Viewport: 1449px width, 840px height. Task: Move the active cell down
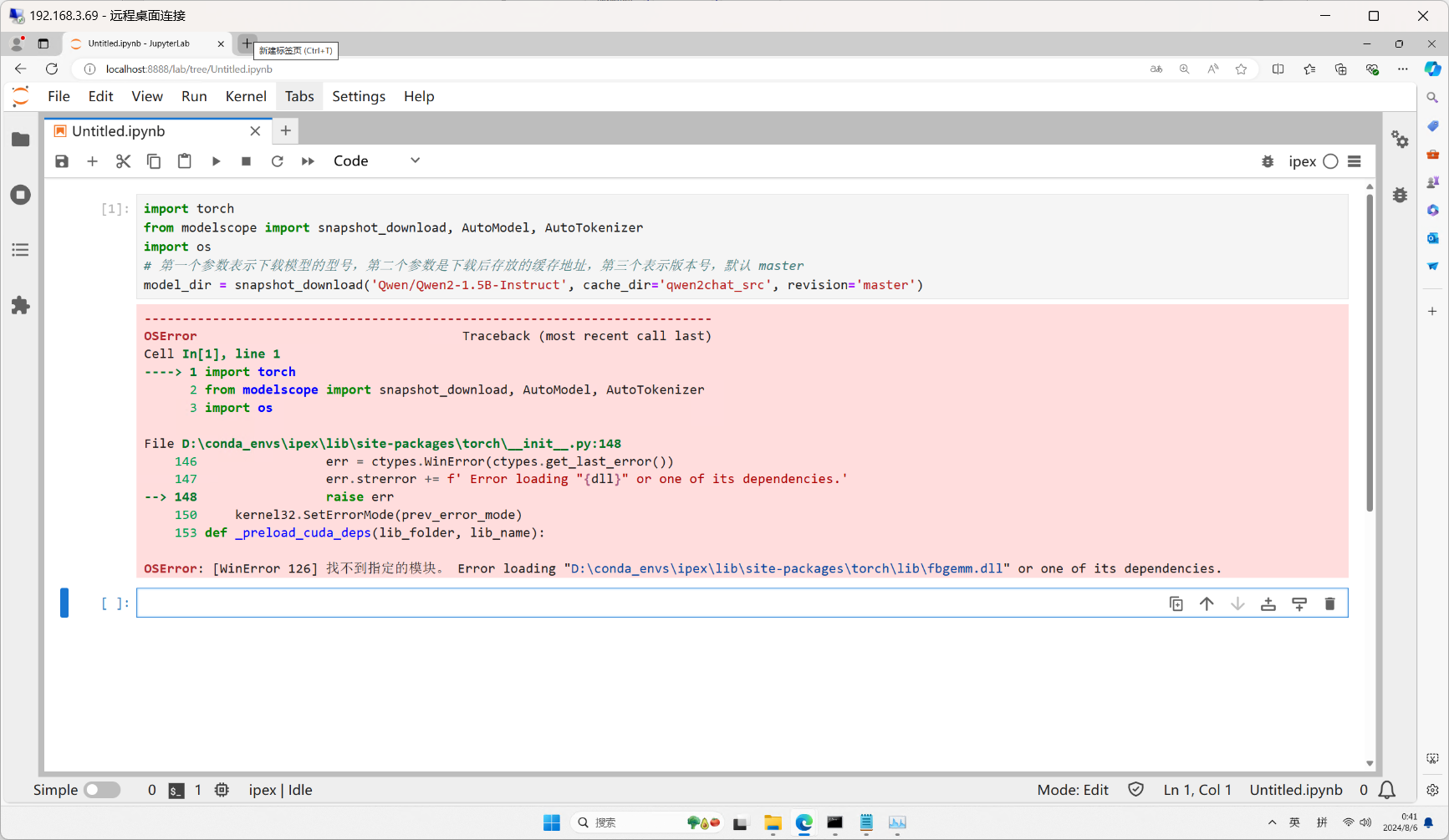[1237, 603]
